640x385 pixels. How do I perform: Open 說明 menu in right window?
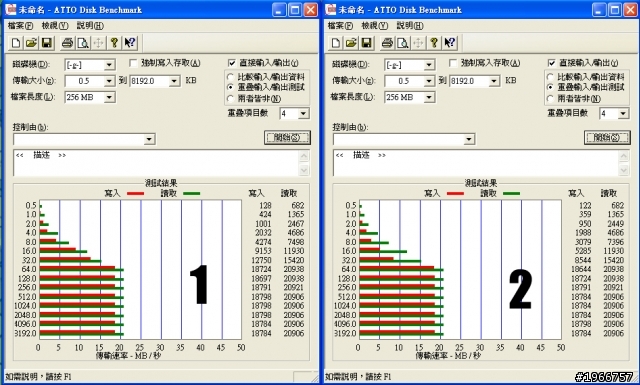(410, 26)
